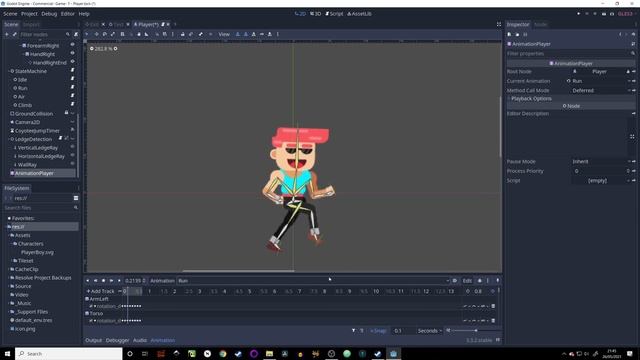
Task: Select the Move Mode tool in toolbar
Action: (x=96, y=34)
